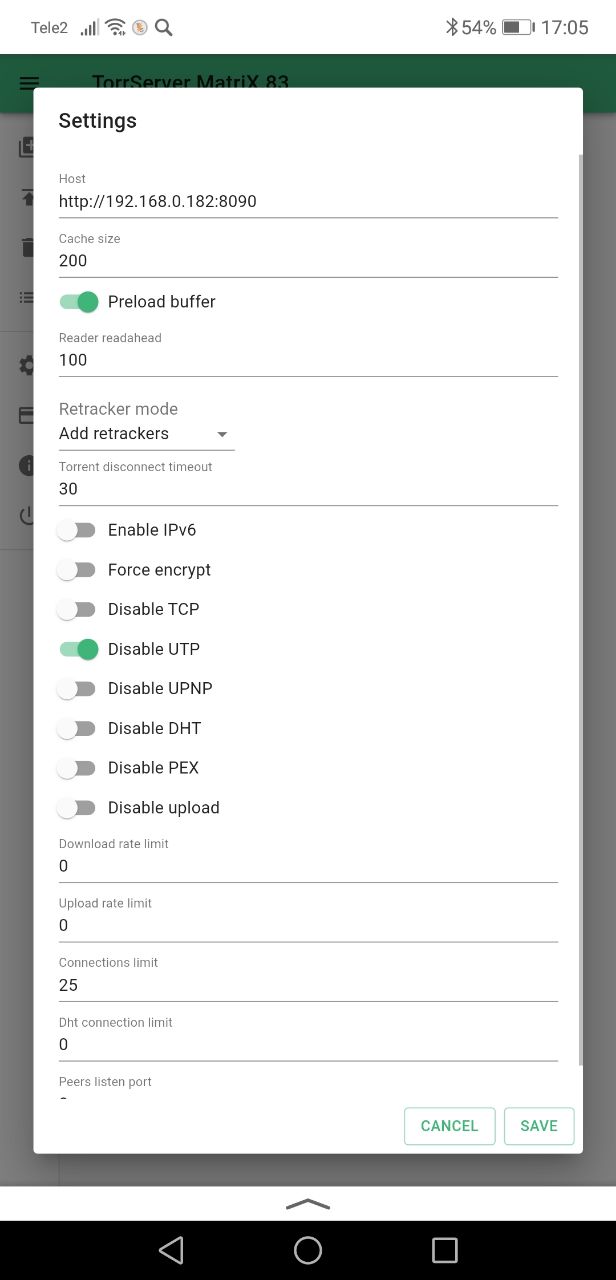Click the SAVE button
Screen dimensions: 616x1280
pyautogui.click(x=539, y=1126)
